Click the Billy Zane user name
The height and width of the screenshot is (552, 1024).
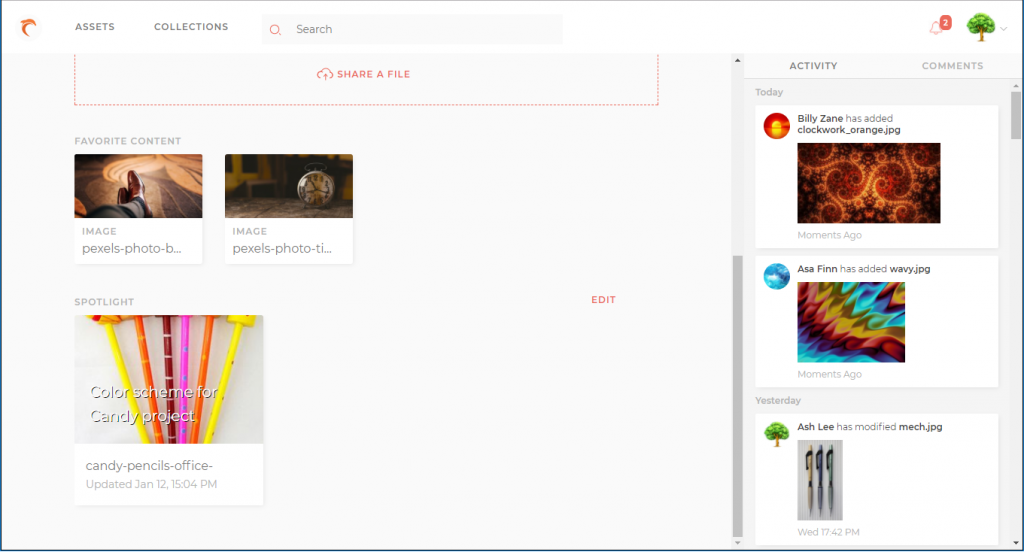pos(820,118)
